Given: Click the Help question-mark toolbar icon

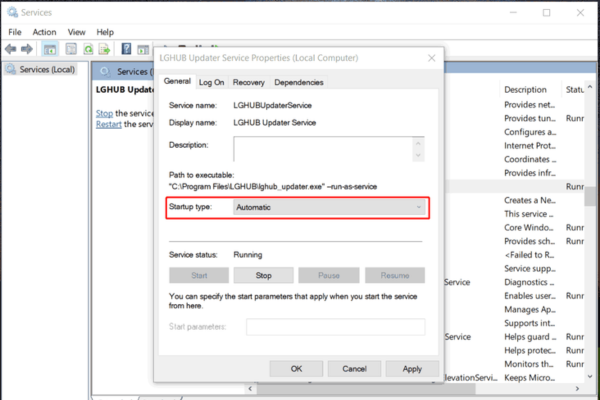Looking at the screenshot, I should pyautogui.click(x=126, y=49).
